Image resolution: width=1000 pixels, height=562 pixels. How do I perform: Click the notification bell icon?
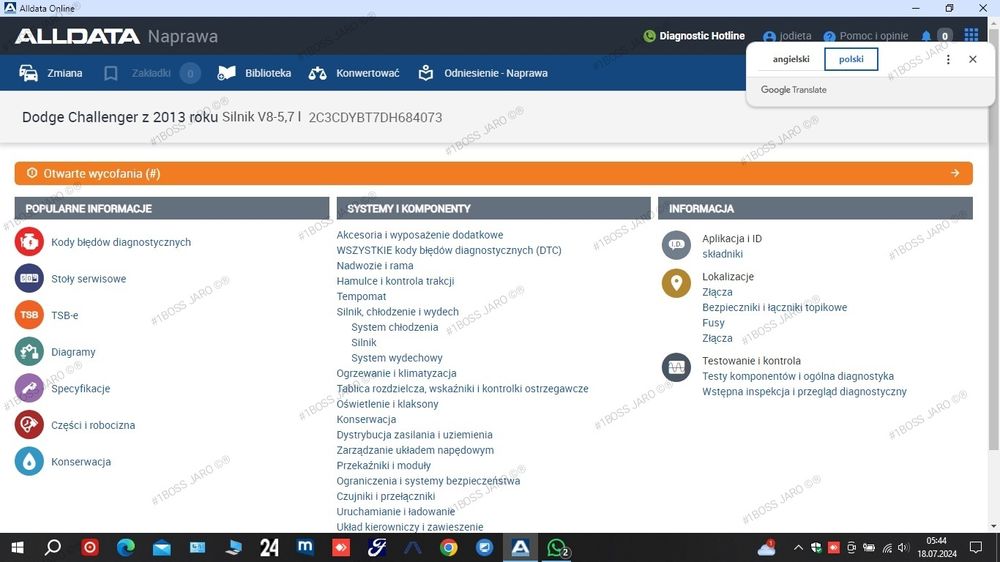pos(926,36)
